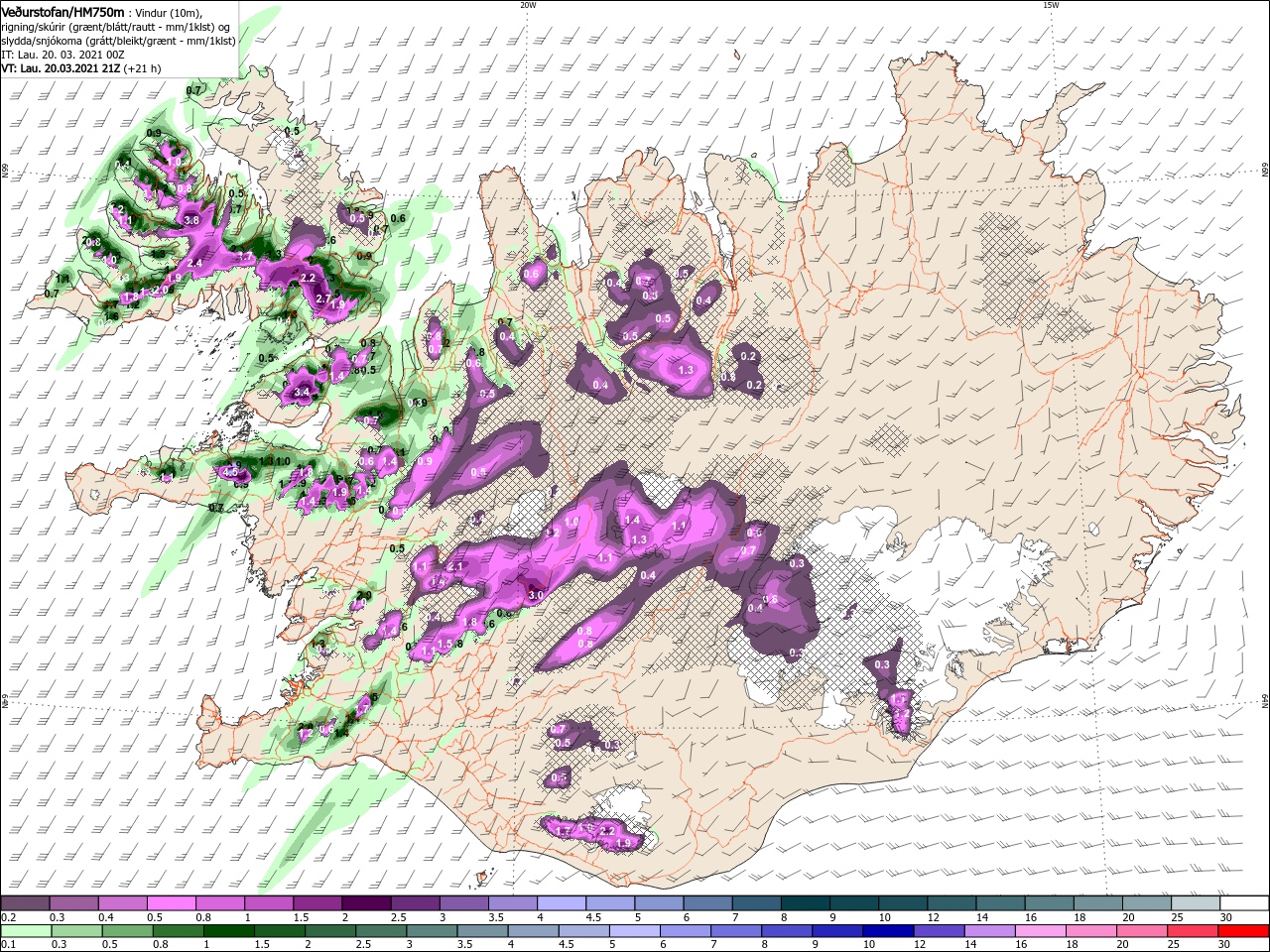
Task: Click the 3.0 precipitation value on the map
Action: 536,595
